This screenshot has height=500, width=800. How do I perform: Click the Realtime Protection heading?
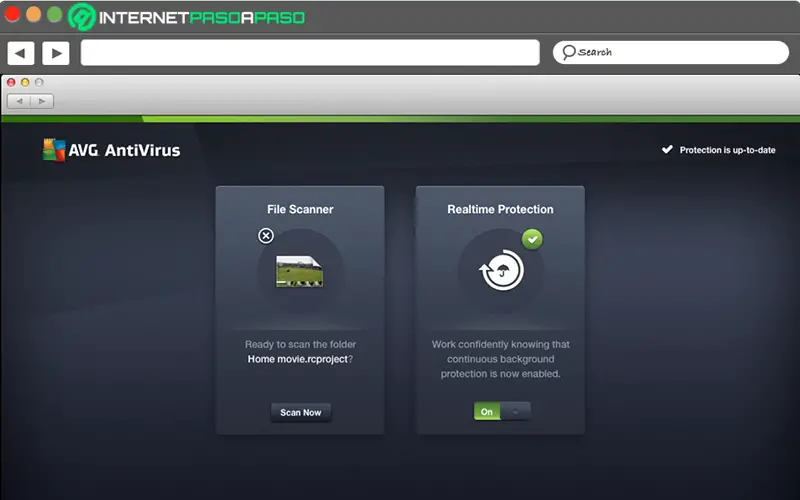pos(500,209)
